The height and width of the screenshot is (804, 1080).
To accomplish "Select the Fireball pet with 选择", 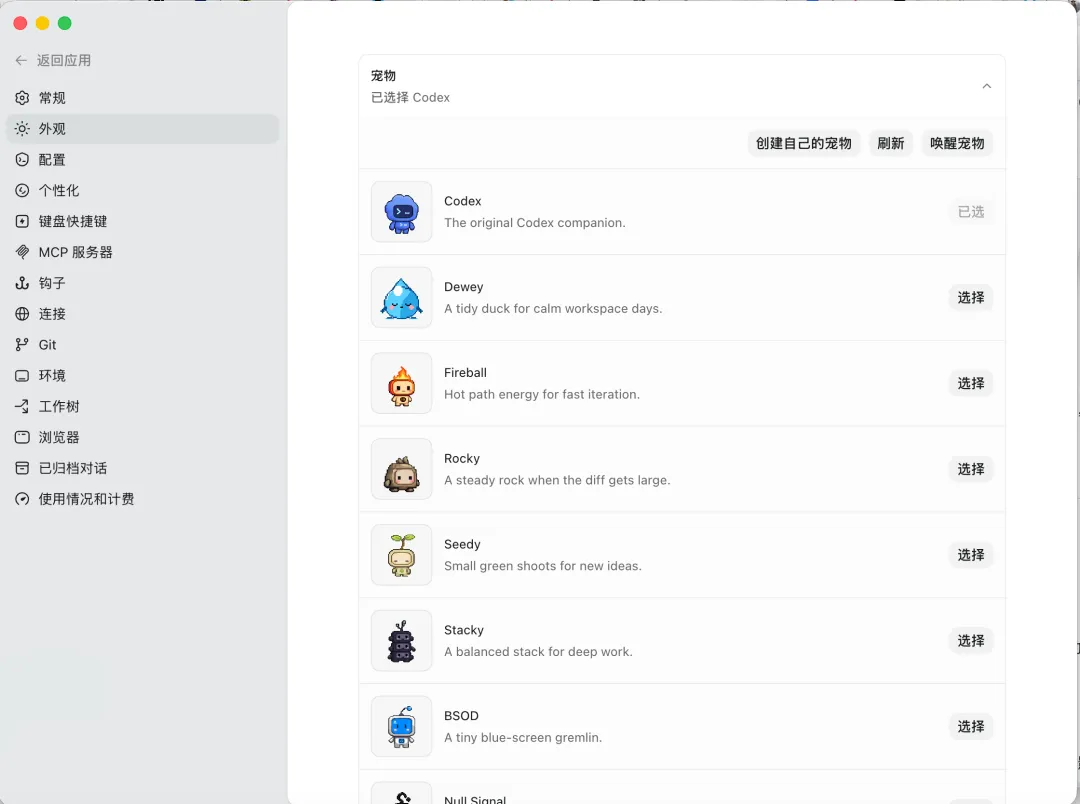I will pos(970,383).
